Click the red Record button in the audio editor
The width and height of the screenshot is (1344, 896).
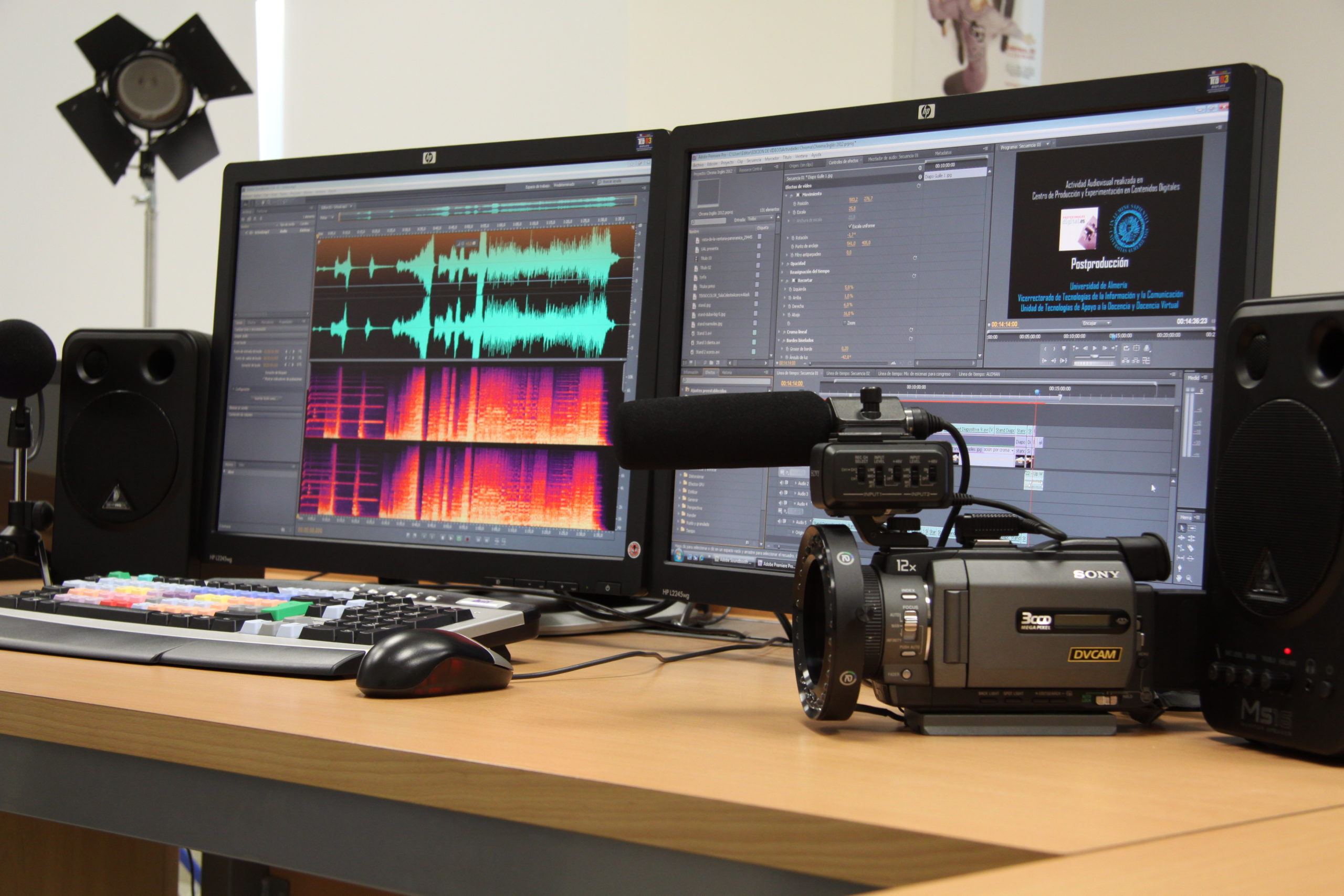point(467,539)
